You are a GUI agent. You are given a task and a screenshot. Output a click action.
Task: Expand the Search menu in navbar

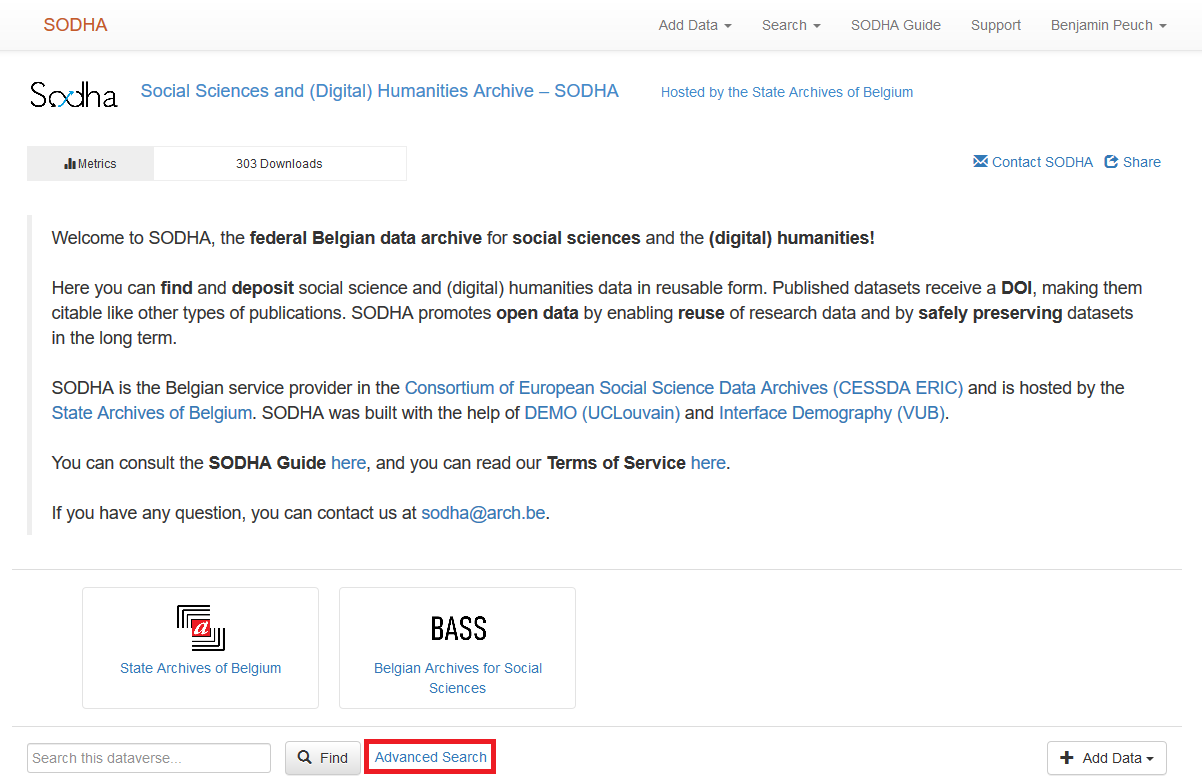[791, 25]
